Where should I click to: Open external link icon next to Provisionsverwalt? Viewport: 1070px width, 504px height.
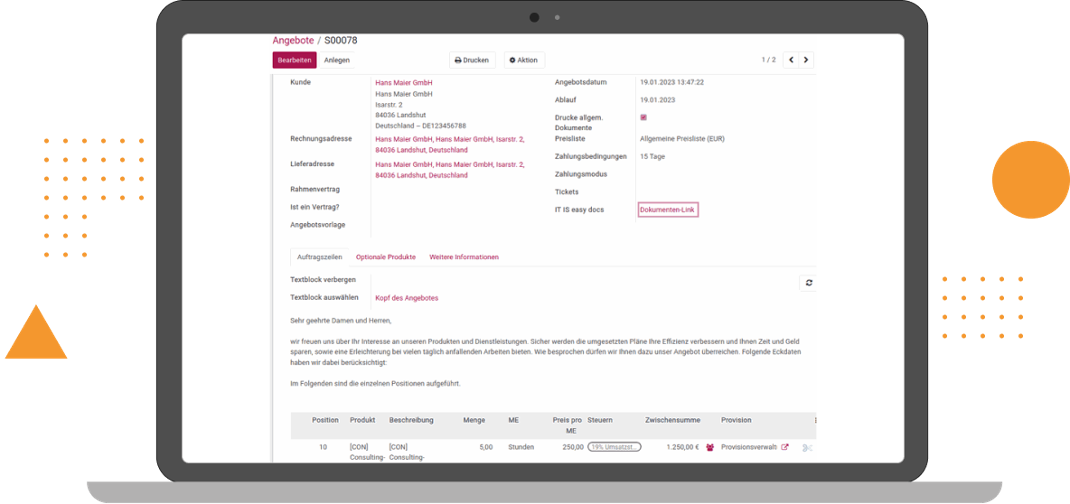pyautogui.click(x=785, y=447)
